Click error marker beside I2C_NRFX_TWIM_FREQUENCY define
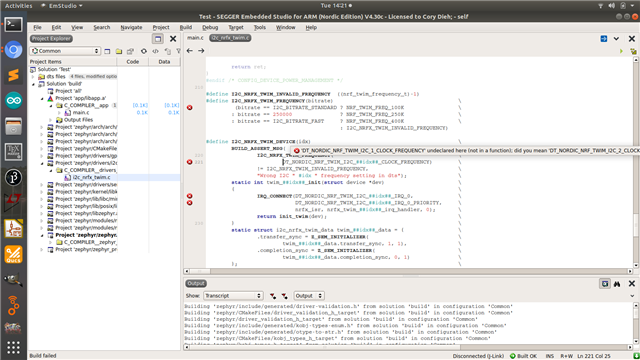Viewport: 640px width, 360px height. pos(189,107)
